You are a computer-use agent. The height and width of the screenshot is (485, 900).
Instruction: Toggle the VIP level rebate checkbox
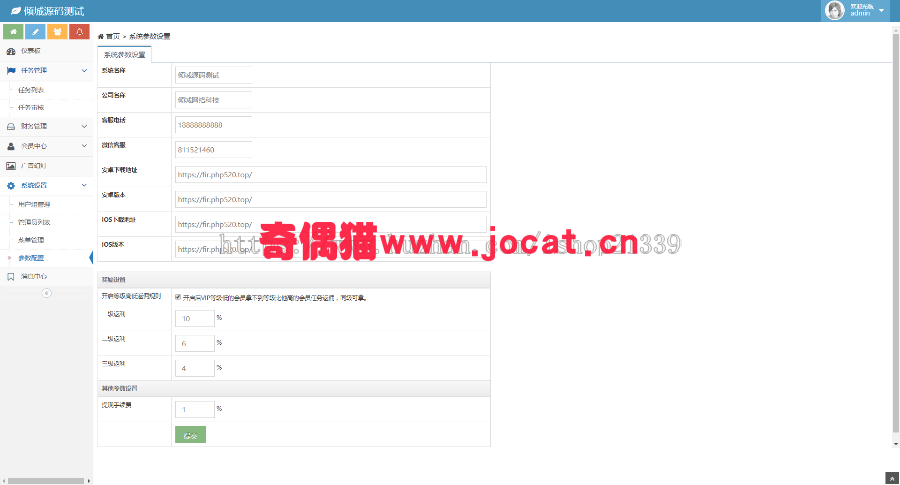pos(178,297)
